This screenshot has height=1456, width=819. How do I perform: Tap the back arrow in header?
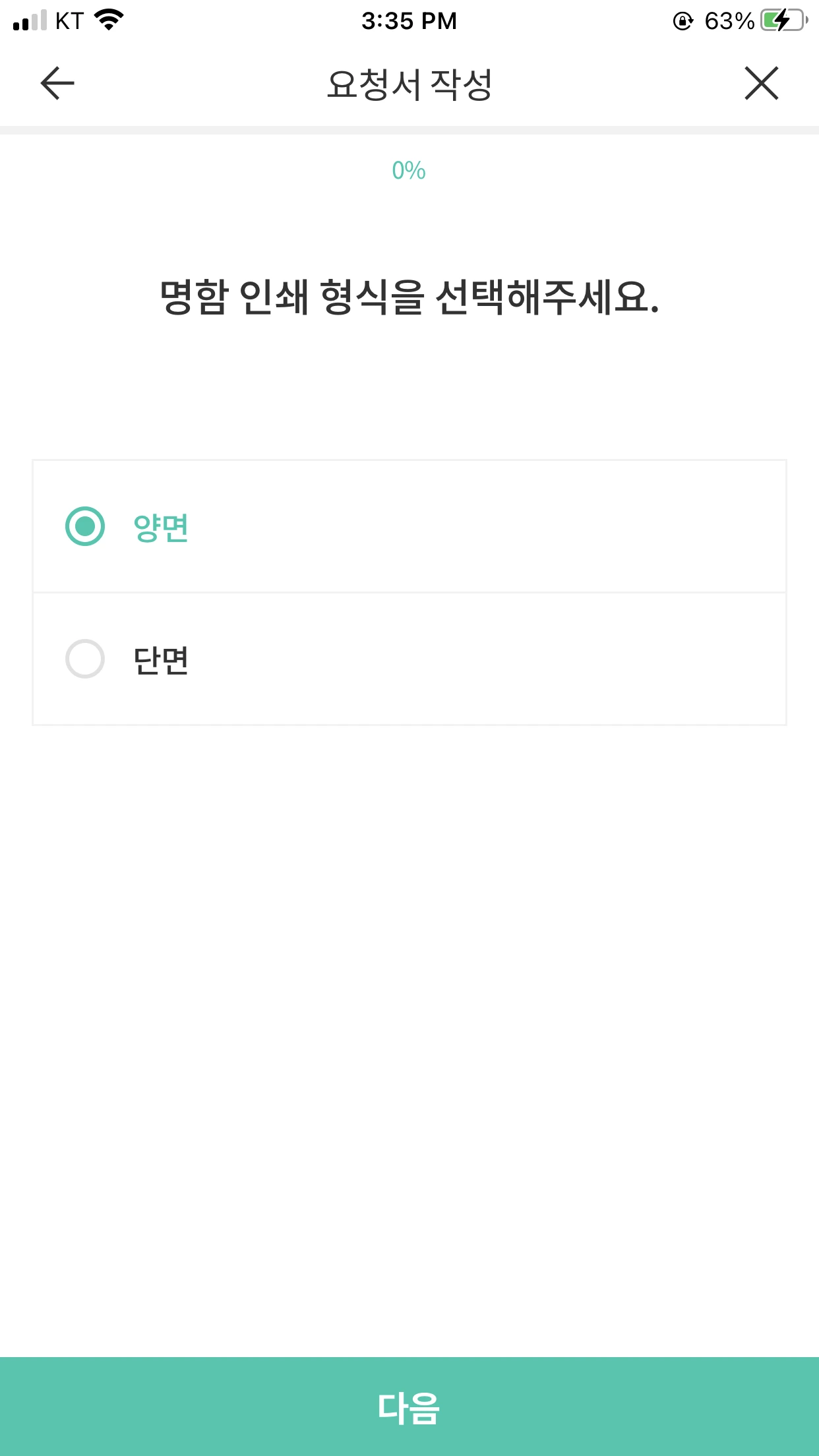(x=57, y=83)
